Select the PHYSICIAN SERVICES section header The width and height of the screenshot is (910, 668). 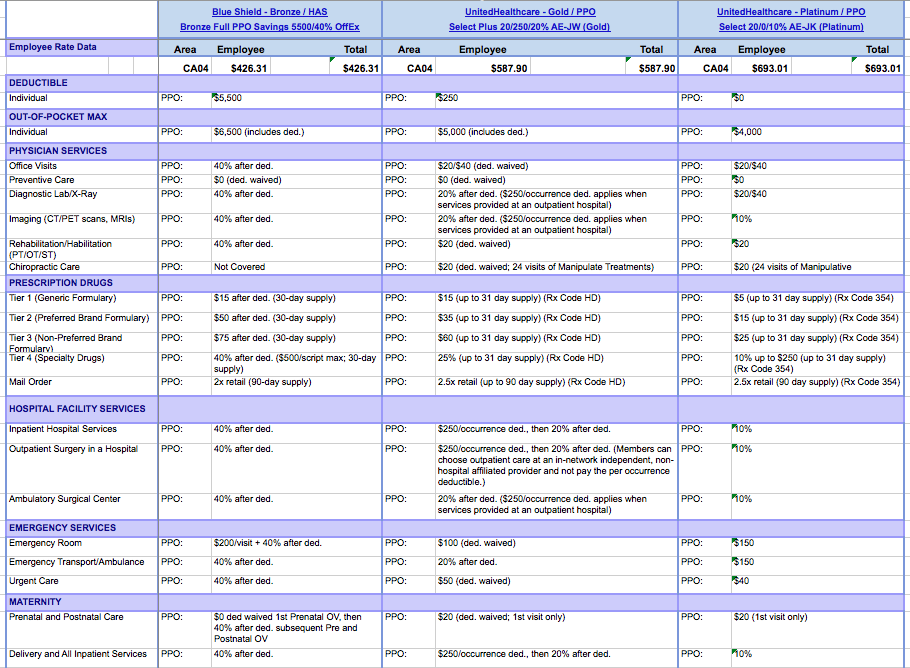pyautogui.click(x=82, y=151)
